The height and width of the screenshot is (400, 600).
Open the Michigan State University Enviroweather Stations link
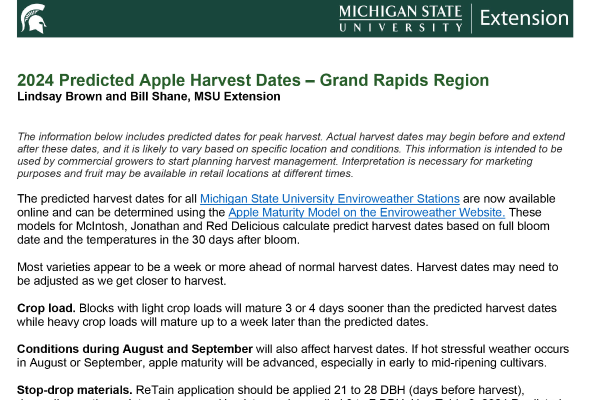(329, 199)
